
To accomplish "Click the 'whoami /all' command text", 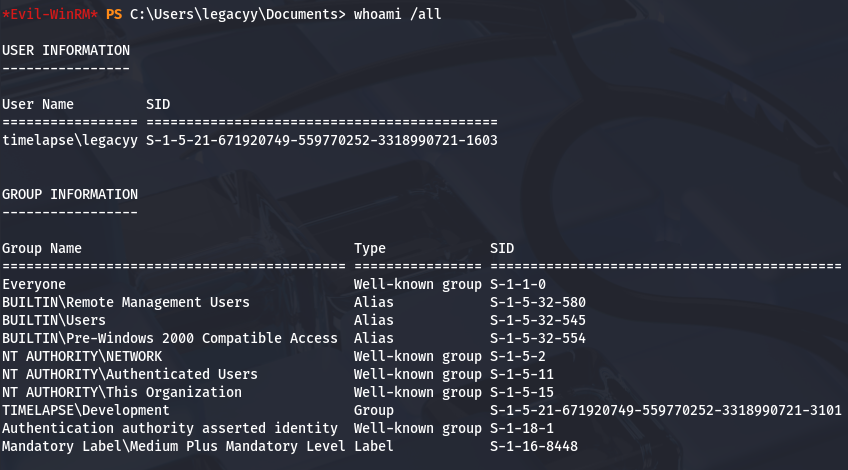I will (x=397, y=13).
